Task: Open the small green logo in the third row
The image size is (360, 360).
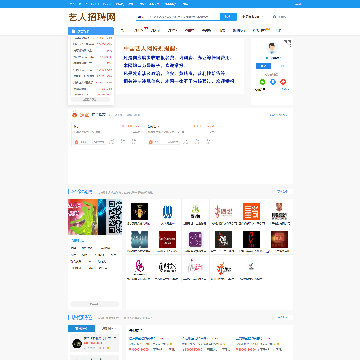Action: click(x=251, y=267)
